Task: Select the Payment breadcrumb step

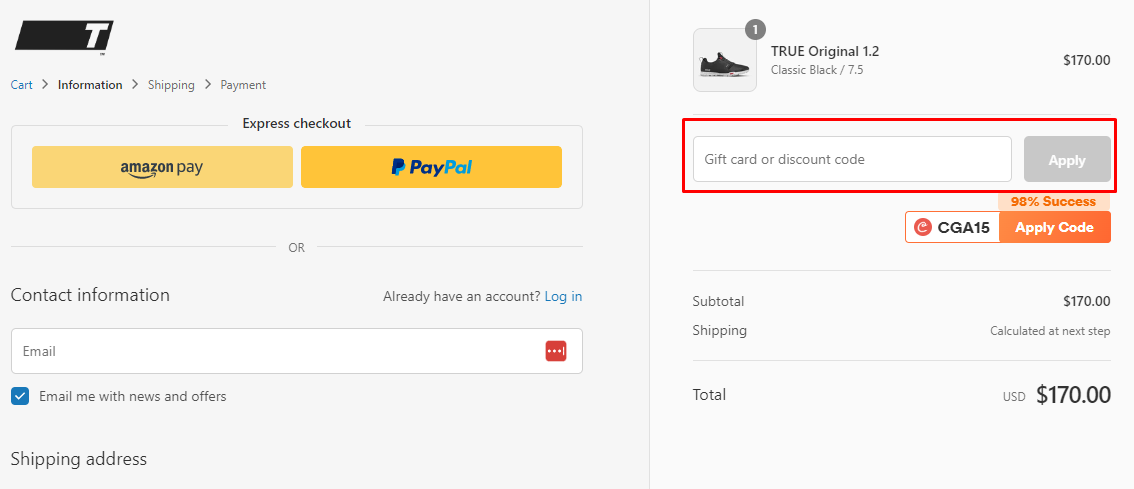Action: click(243, 85)
